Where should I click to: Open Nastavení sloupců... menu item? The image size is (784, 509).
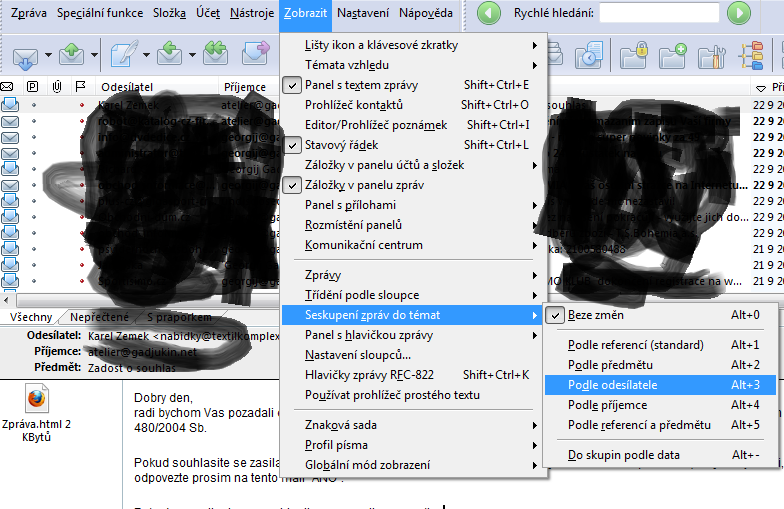414,355
